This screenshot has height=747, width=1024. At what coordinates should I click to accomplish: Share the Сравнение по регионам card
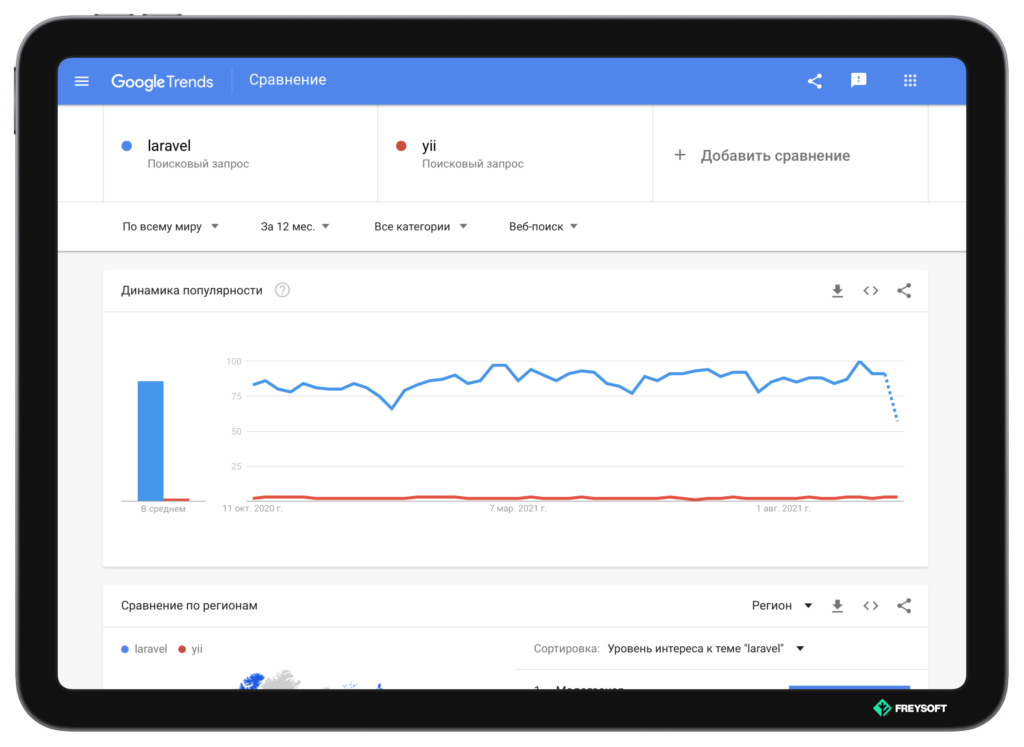tap(904, 606)
